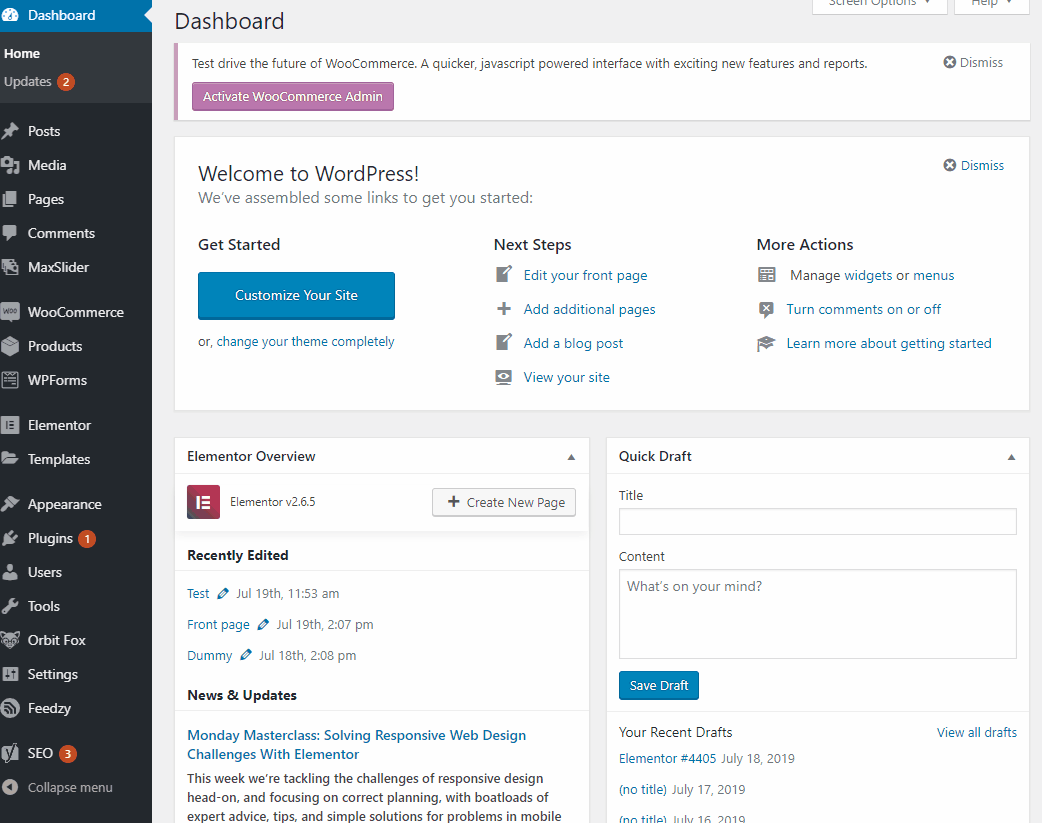Open the View all drafts link
Screen dimensions: 1042x823
tap(976, 732)
